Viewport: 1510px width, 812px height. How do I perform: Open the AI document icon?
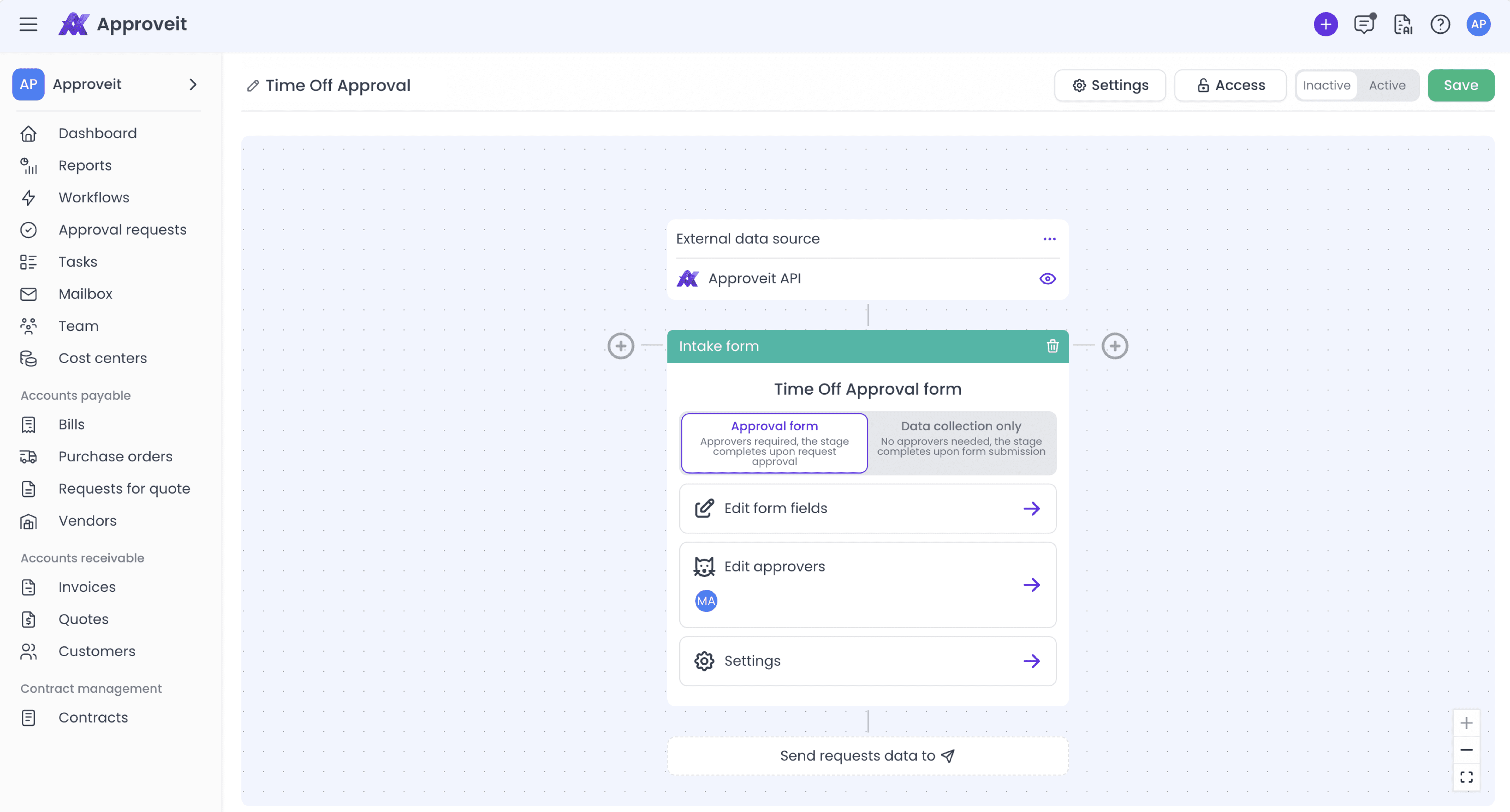(x=1402, y=24)
